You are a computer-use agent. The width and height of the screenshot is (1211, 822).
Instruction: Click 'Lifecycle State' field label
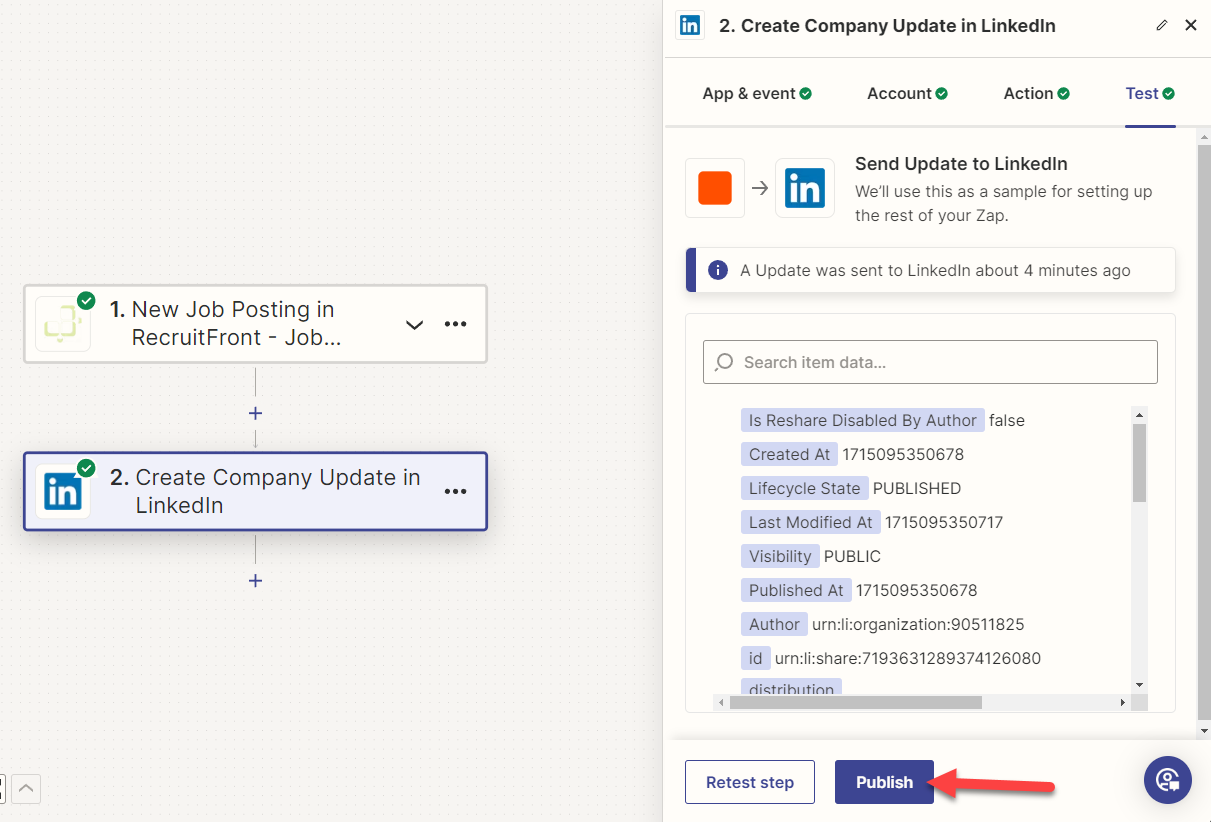805,488
